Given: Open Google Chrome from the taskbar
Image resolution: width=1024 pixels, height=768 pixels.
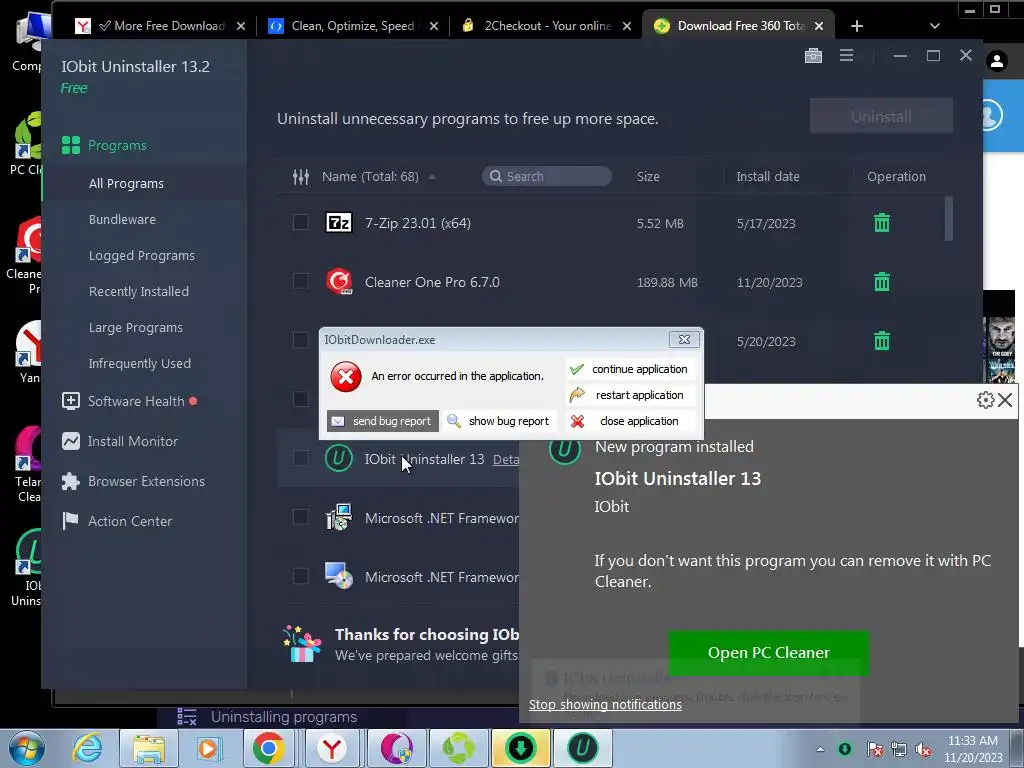Looking at the screenshot, I should coord(268,748).
